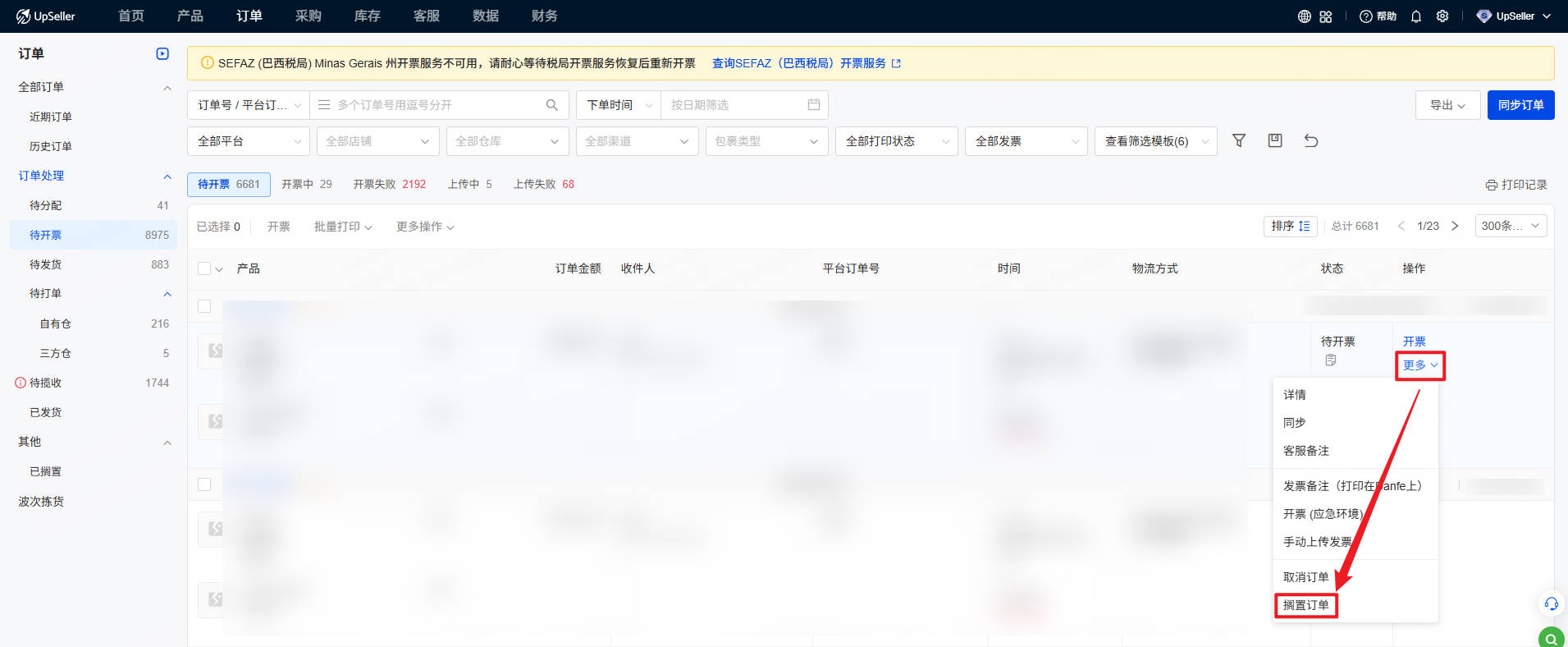Check the second order group checkbox
The image size is (1568, 647).
pos(205,484)
